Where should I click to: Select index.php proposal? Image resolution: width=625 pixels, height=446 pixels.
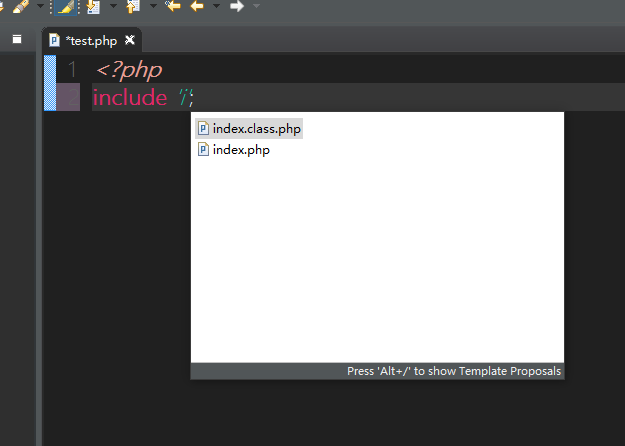[234, 150]
